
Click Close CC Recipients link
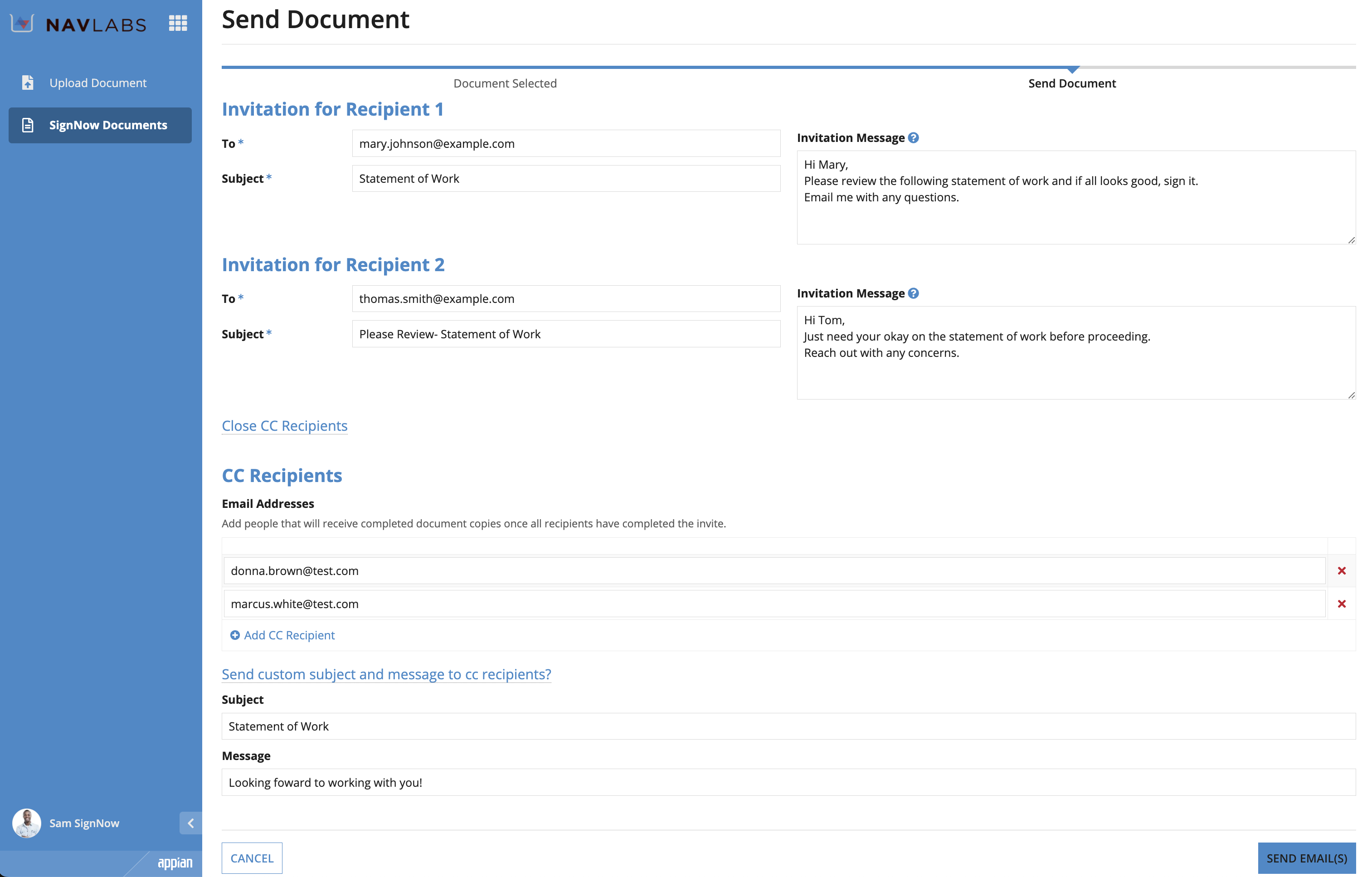pos(284,426)
